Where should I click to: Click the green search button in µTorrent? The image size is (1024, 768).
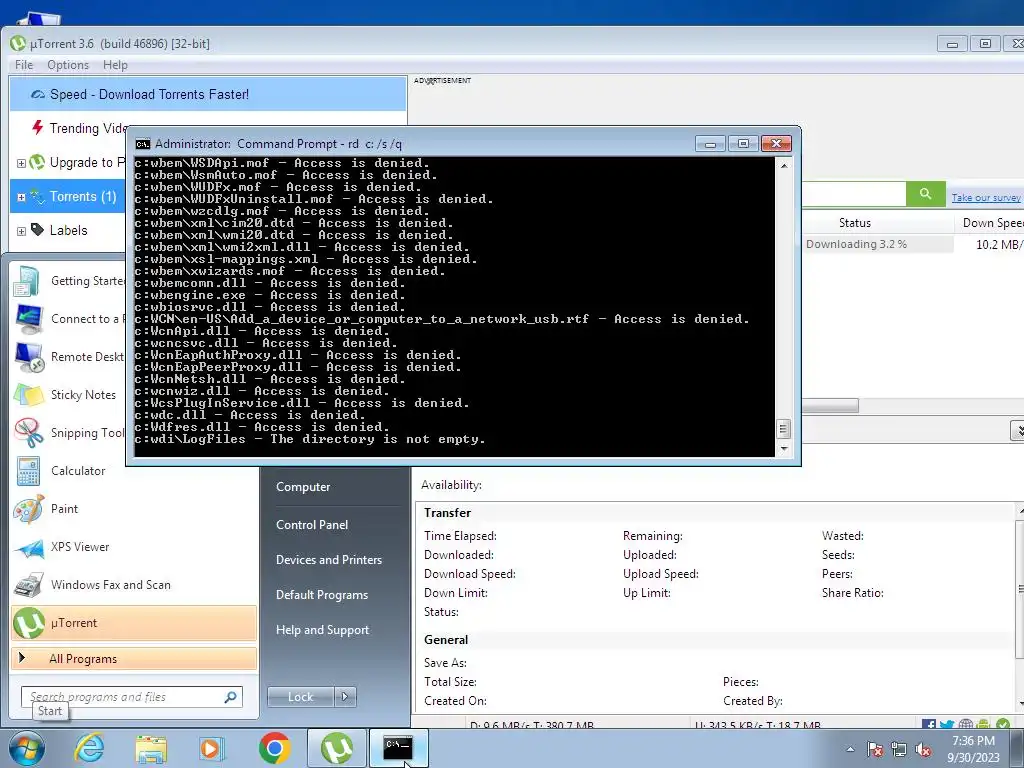(925, 194)
